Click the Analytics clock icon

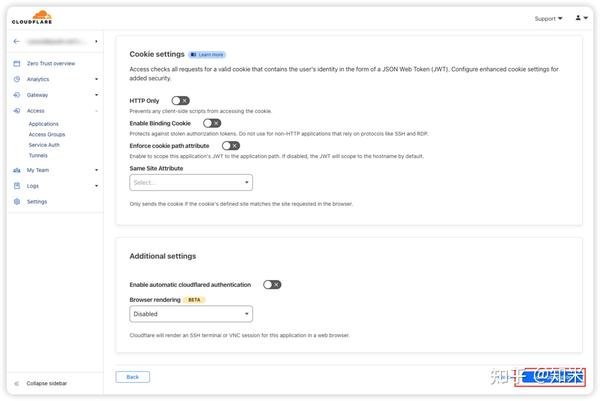point(16,79)
